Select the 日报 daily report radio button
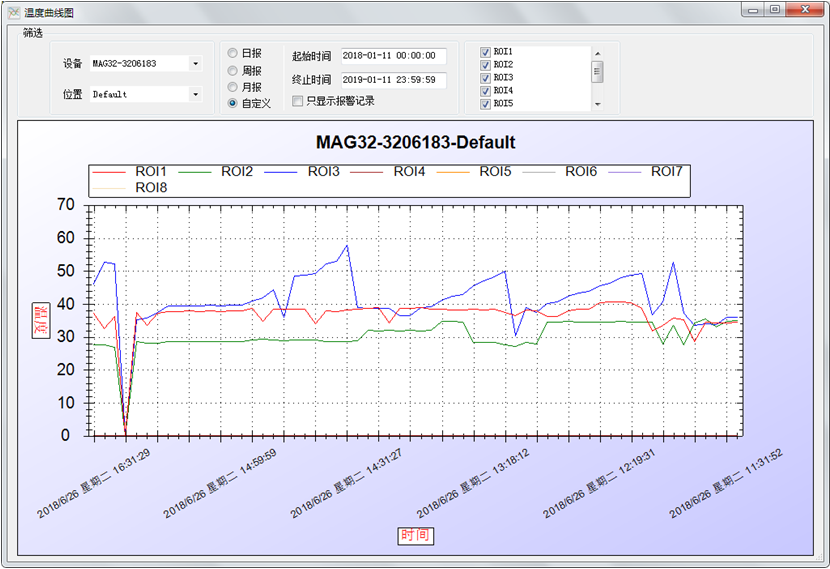 click(x=232, y=53)
